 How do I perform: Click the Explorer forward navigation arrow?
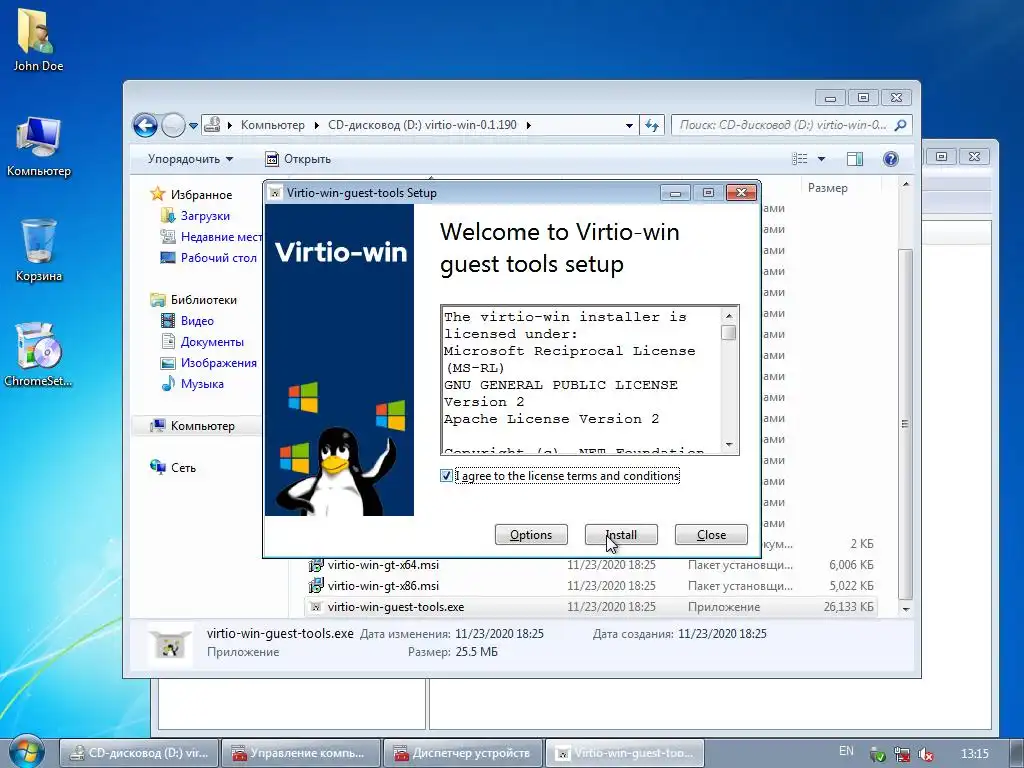tap(173, 125)
